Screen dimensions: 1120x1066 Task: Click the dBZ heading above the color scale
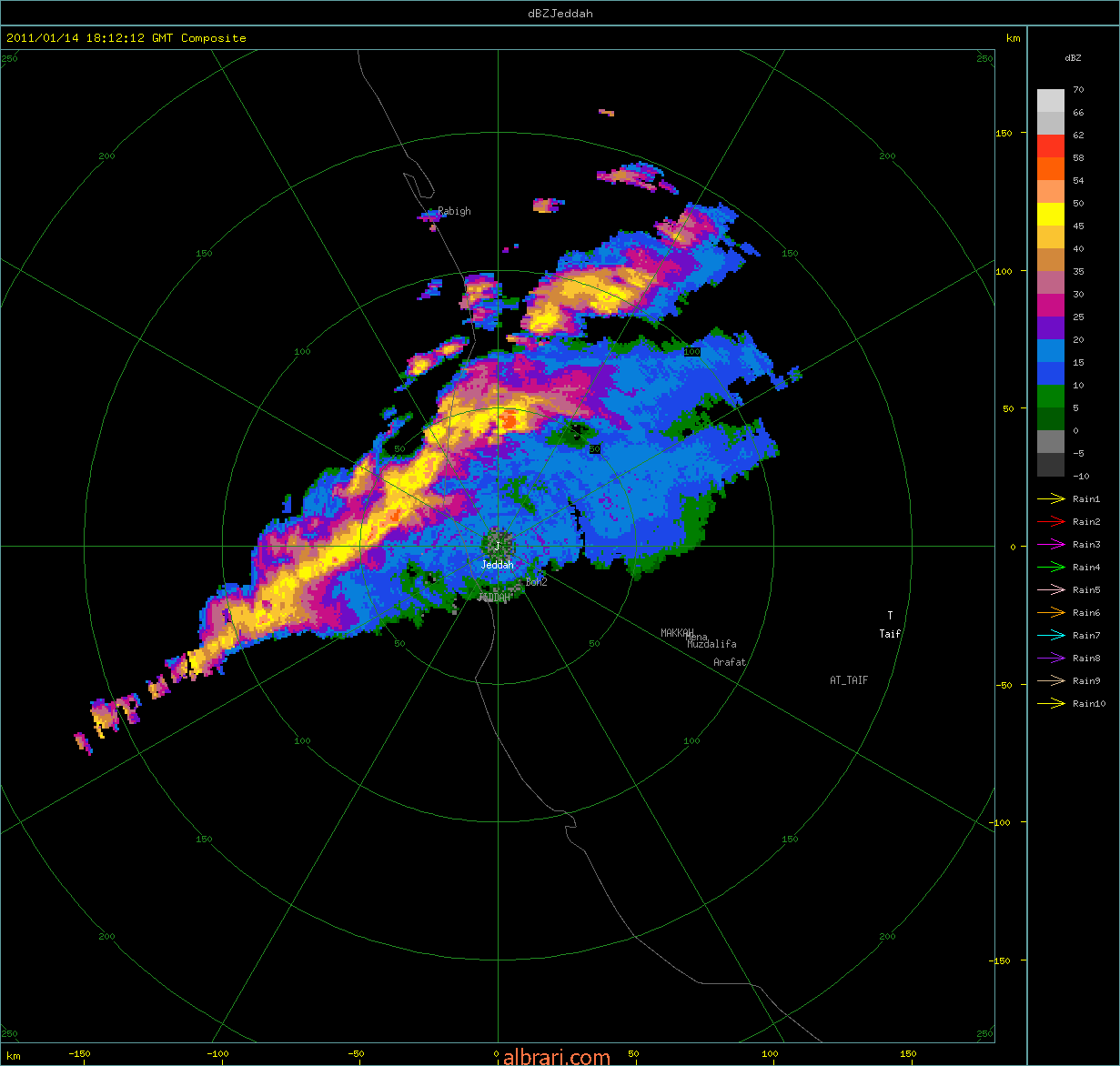(x=1074, y=57)
